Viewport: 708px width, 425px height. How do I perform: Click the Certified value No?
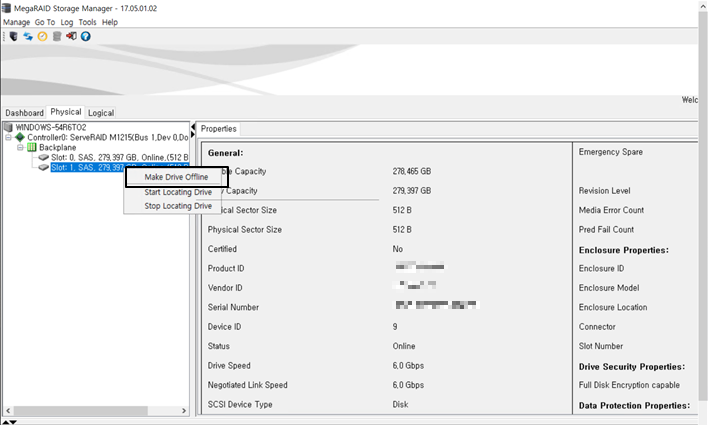(x=397, y=249)
